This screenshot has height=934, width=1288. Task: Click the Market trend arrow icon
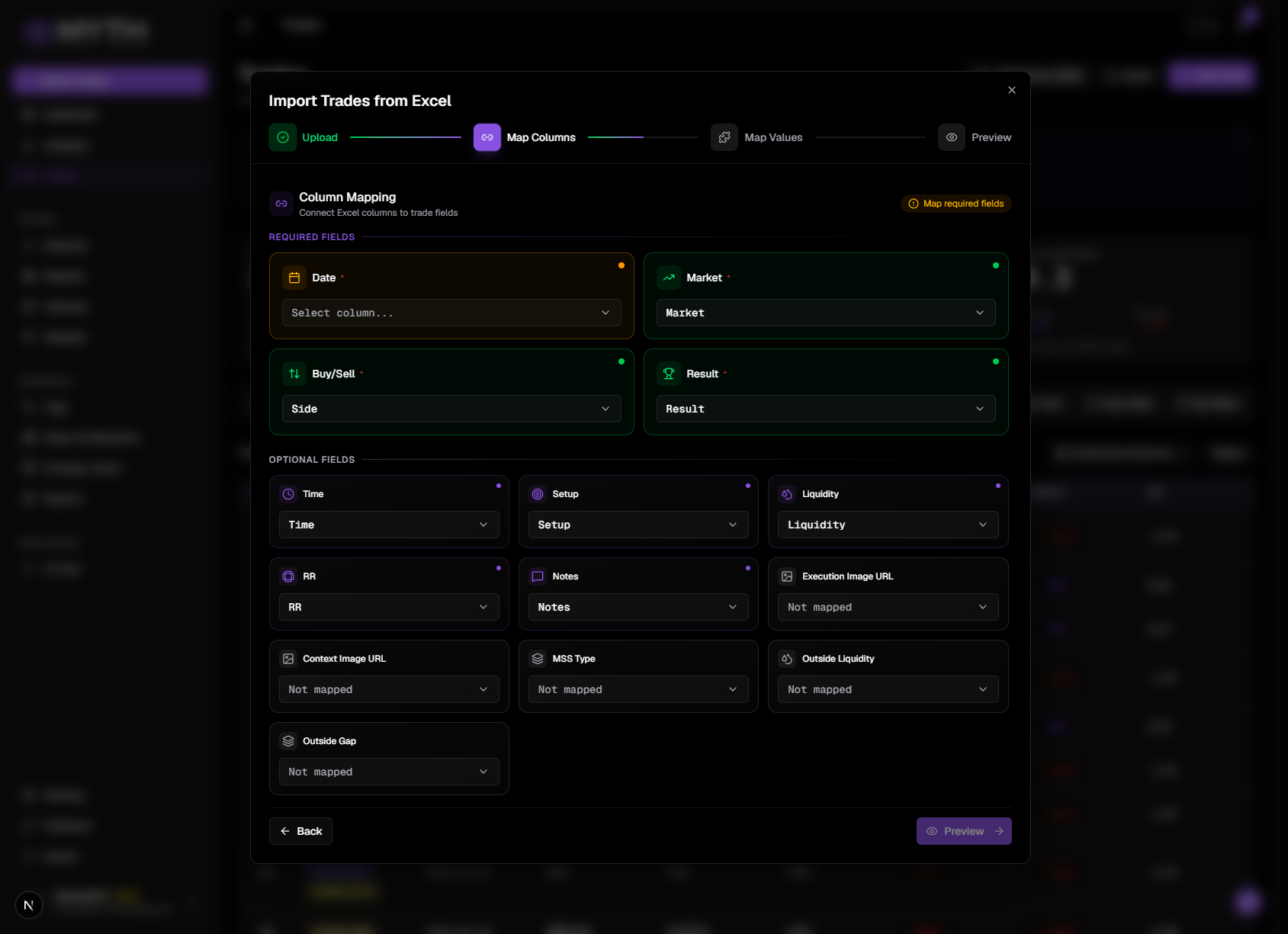[669, 278]
